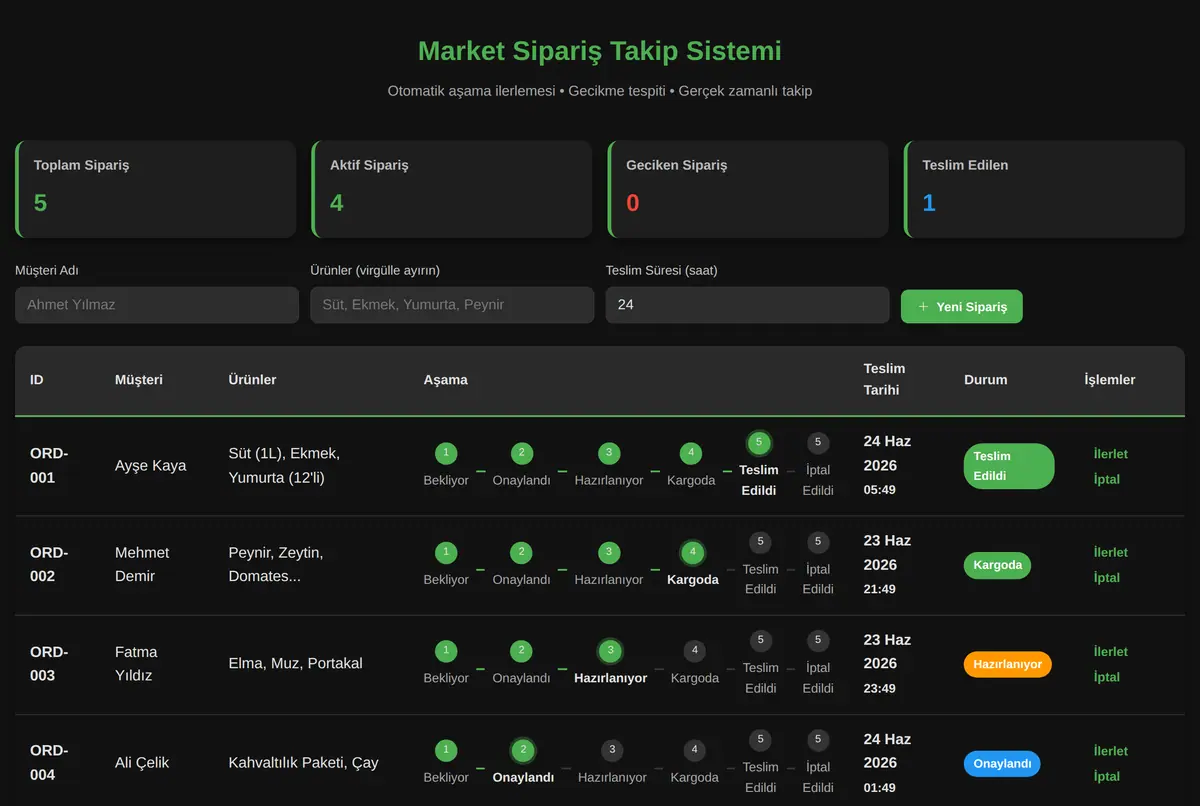Click the ORD-001 order ID cell

tap(49, 466)
